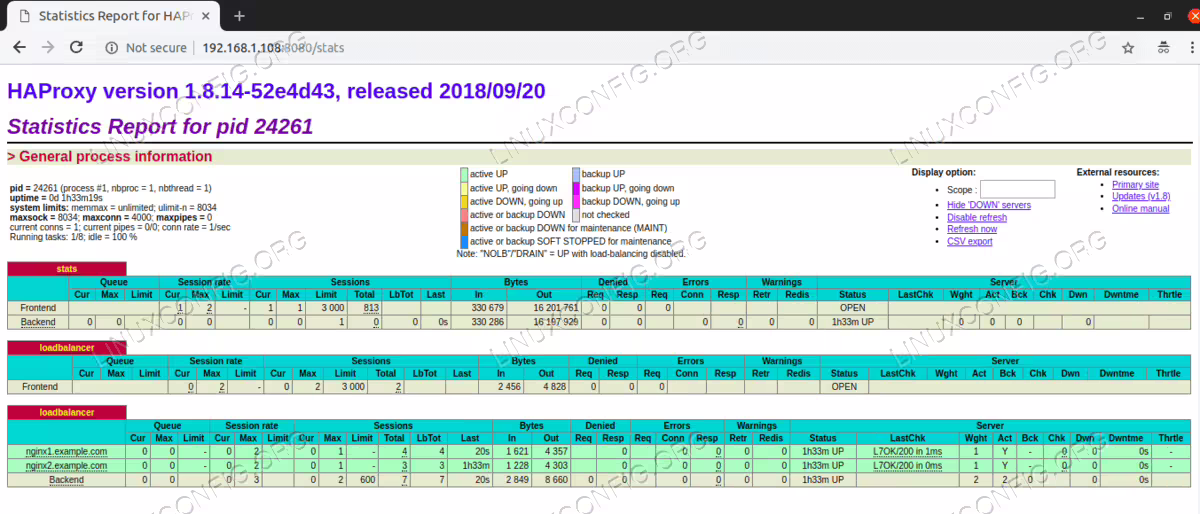Screen dimensions: 1200x514
Task: Click the 'Display option:' label
Action: (x=943, y=172)
